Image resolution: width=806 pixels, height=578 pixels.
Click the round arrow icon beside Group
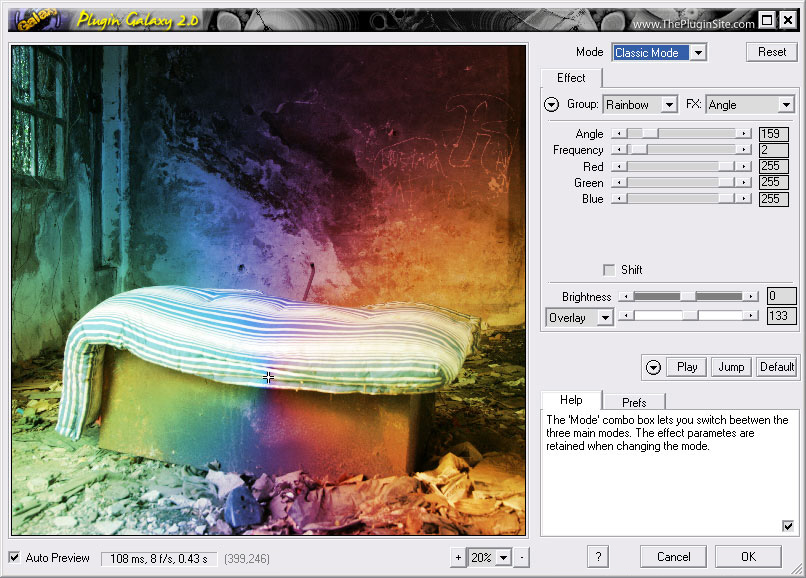[x=551, y=104]
